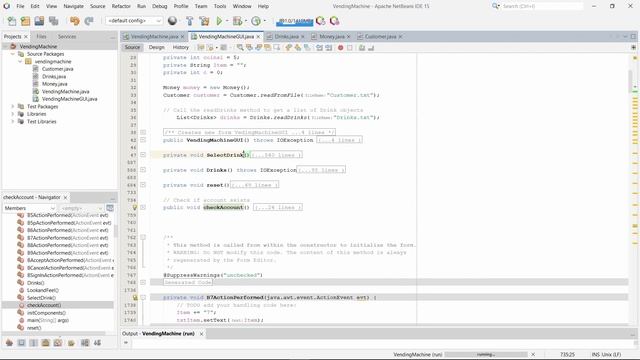Click the Profile Project clock icon
The width and height of the screenshot is (640, 360).
coord(256,21)
